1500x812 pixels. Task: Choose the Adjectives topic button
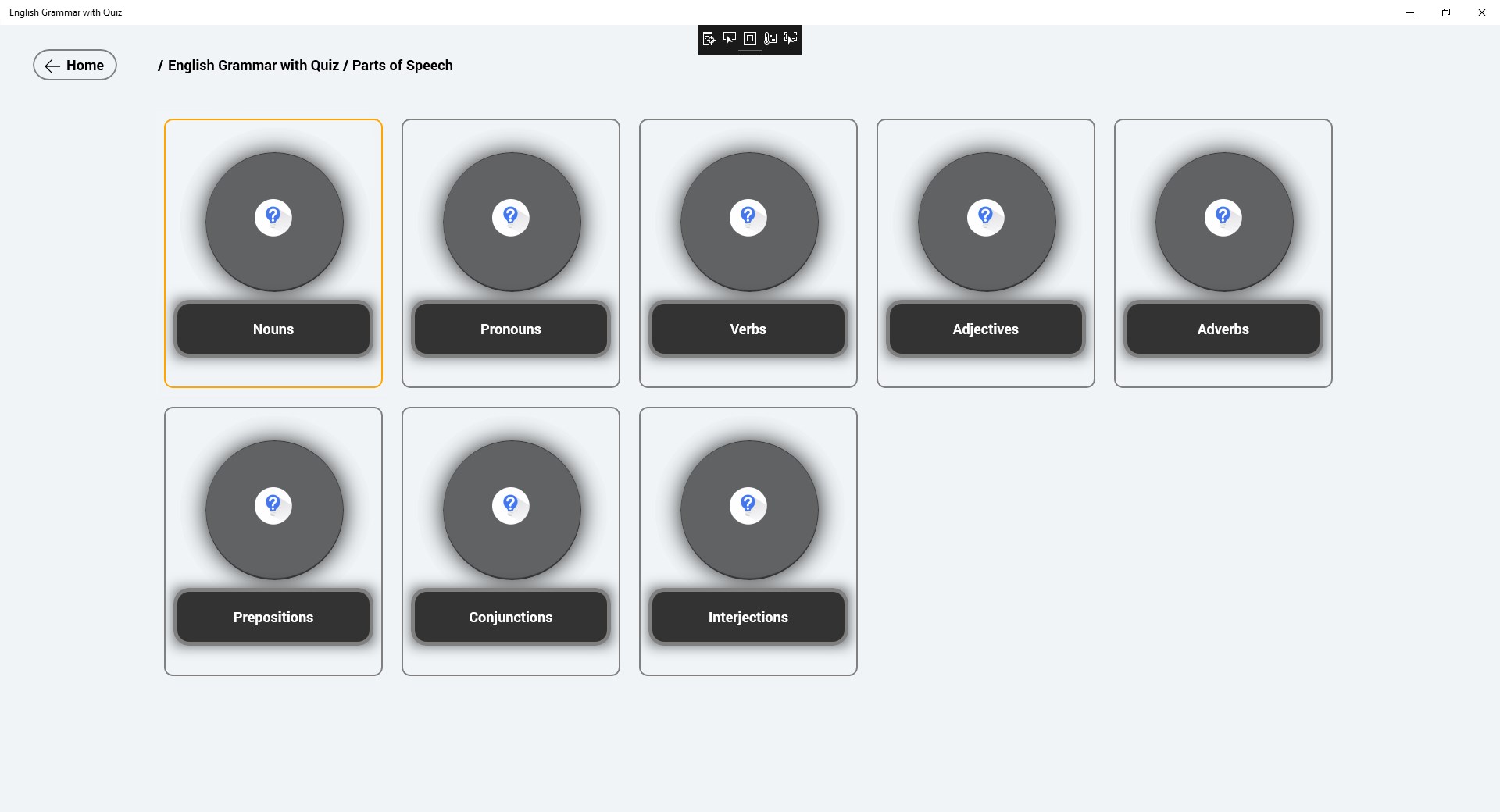tap(986, 329)
